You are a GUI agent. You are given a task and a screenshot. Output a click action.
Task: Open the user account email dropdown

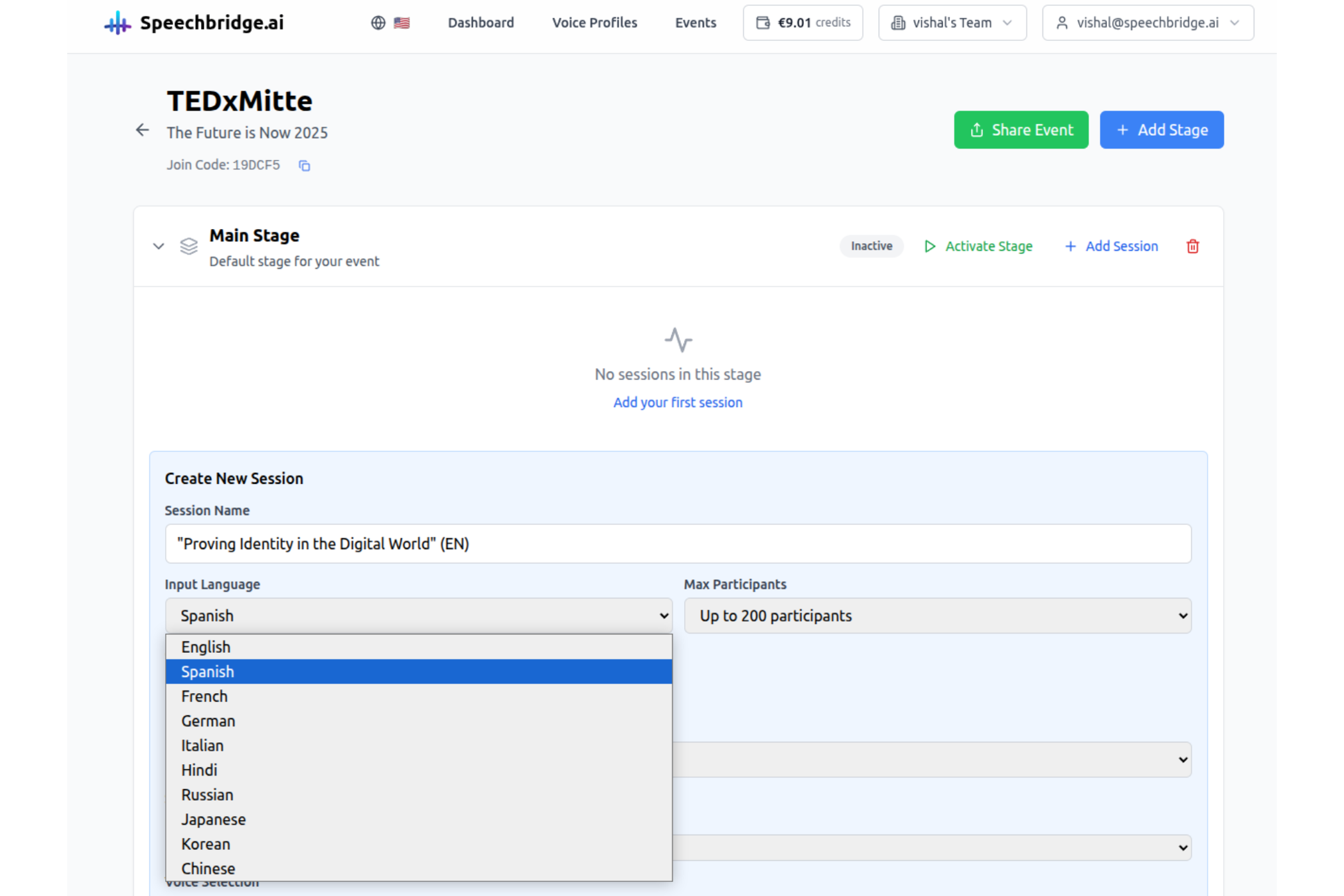1148,23
